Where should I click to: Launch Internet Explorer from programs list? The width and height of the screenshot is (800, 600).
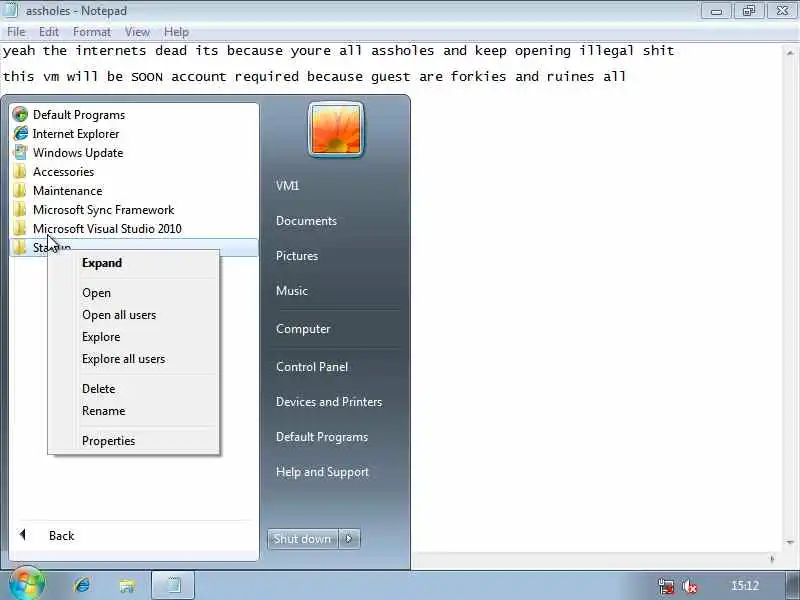(x=134, y=134)
